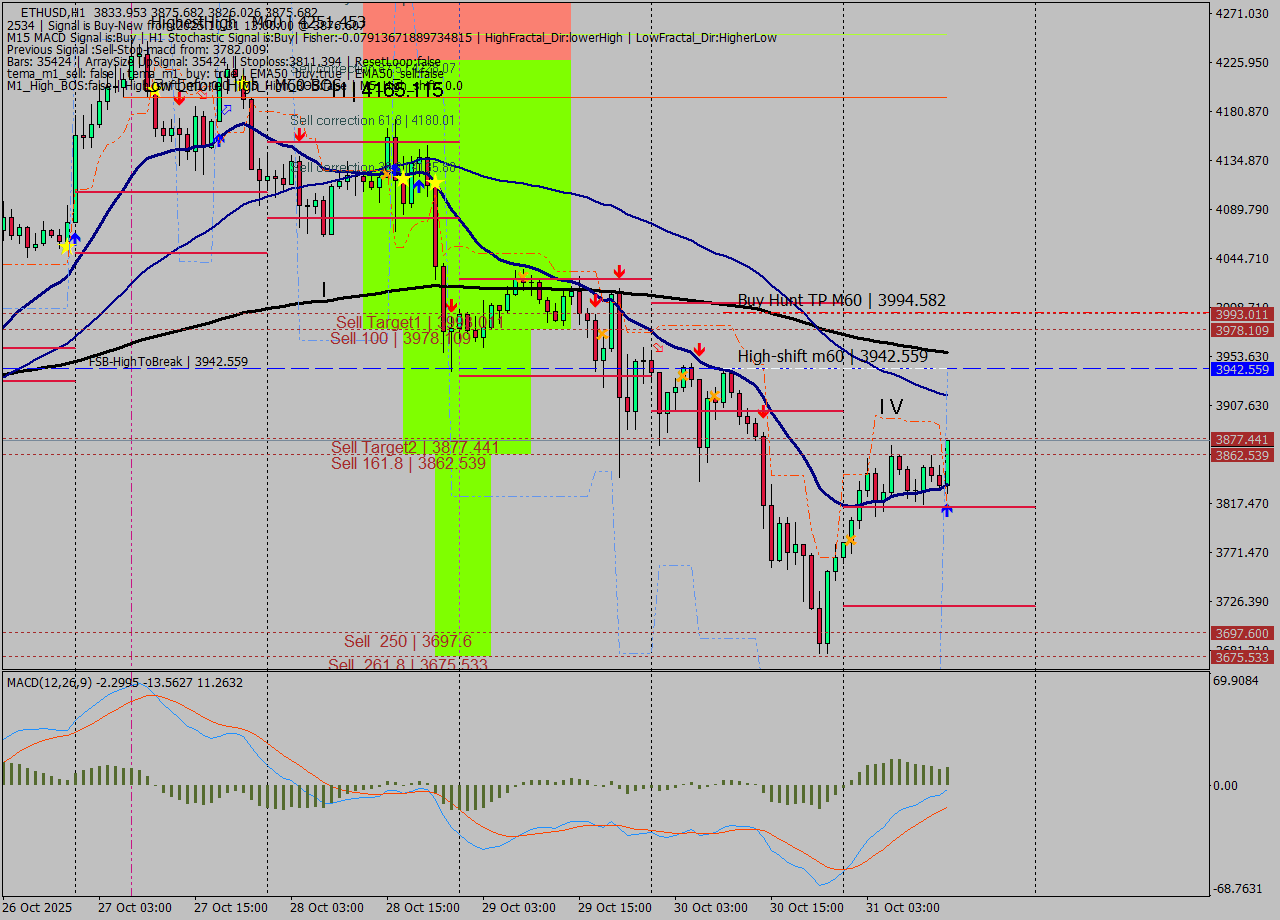Screen dimensions: 1280x920
Task: Click the Roman numeral IV wave label
Action: (891, 406)
